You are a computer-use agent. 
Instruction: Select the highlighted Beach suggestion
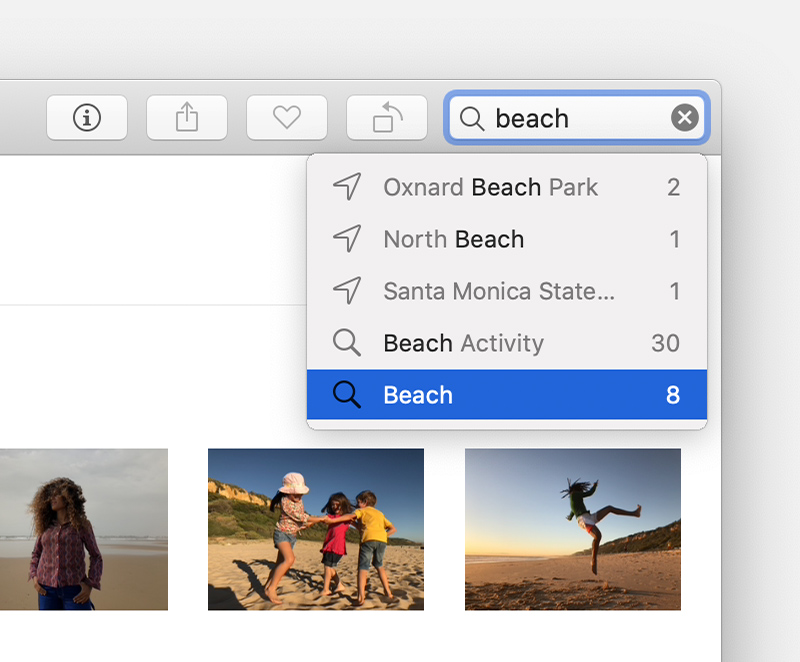point(507,395)
